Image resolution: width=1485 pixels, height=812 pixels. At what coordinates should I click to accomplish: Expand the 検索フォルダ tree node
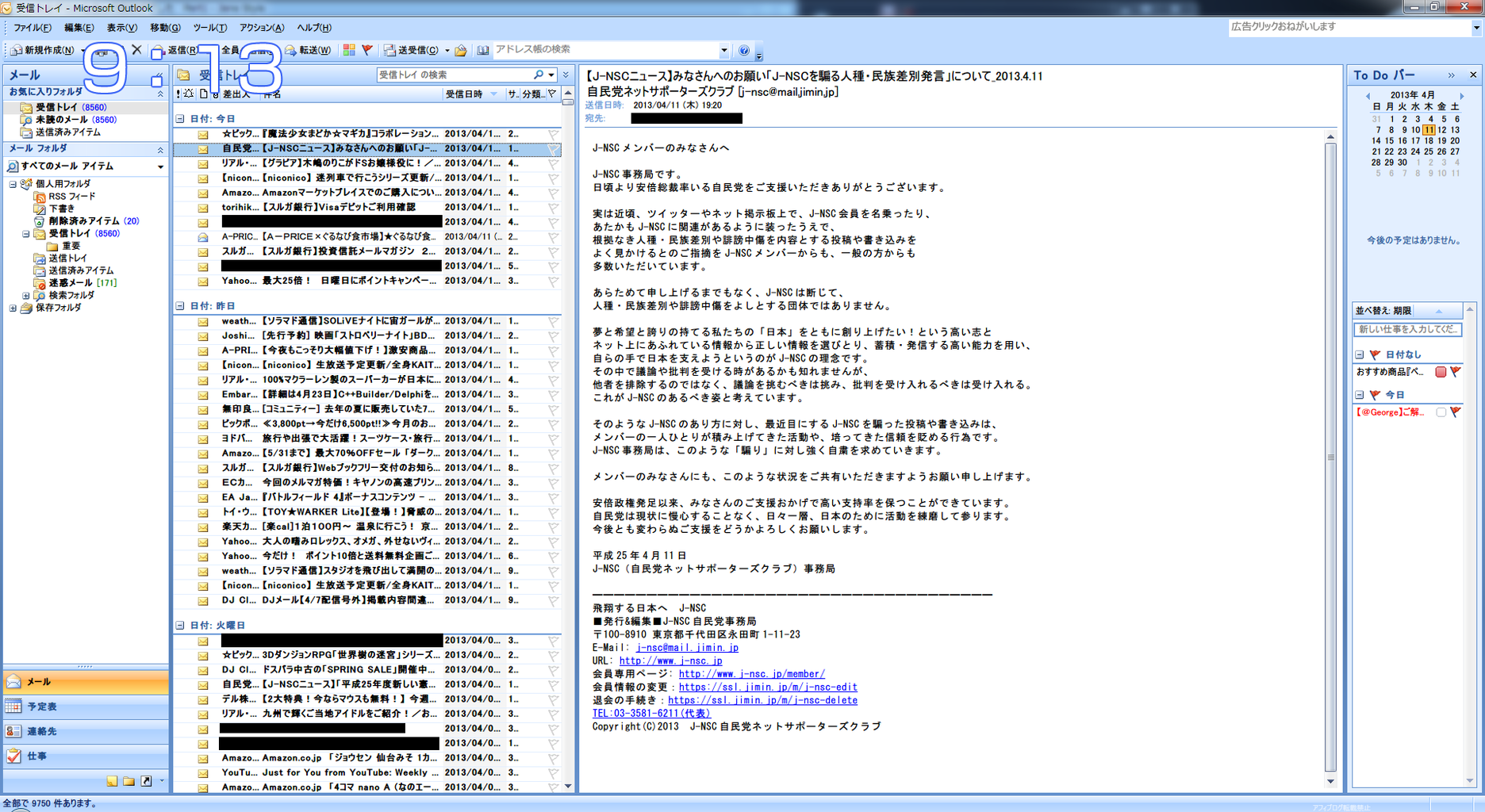tap(26, 296)
